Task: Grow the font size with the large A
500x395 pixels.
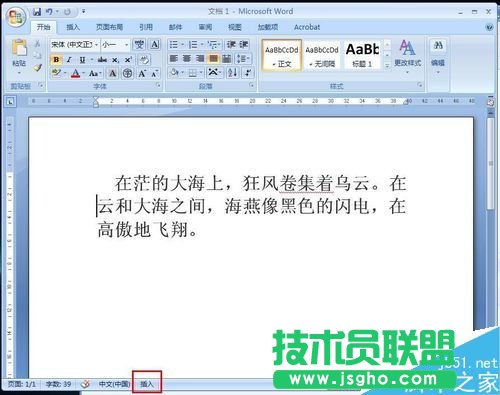Action: (142, 73)
